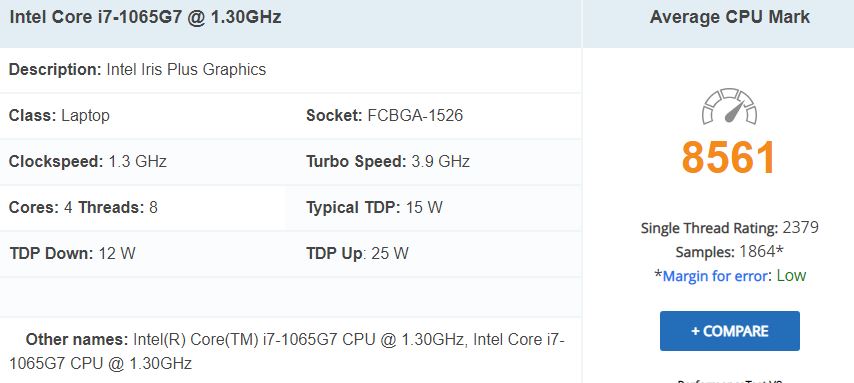Click the + COMPARE button
Viewport: 854px width, 383px height.
(x=730, y=331)
